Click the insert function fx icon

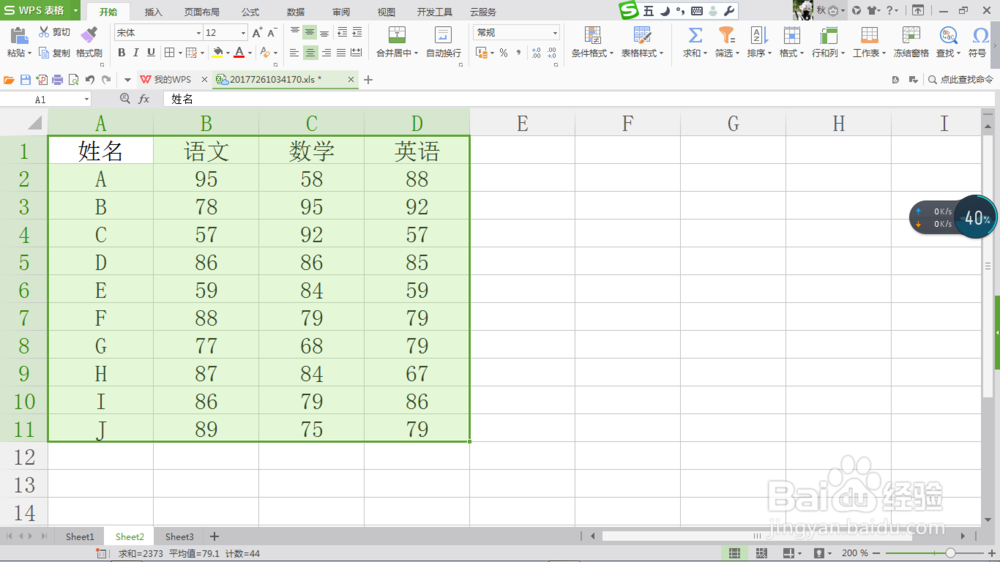144,99
